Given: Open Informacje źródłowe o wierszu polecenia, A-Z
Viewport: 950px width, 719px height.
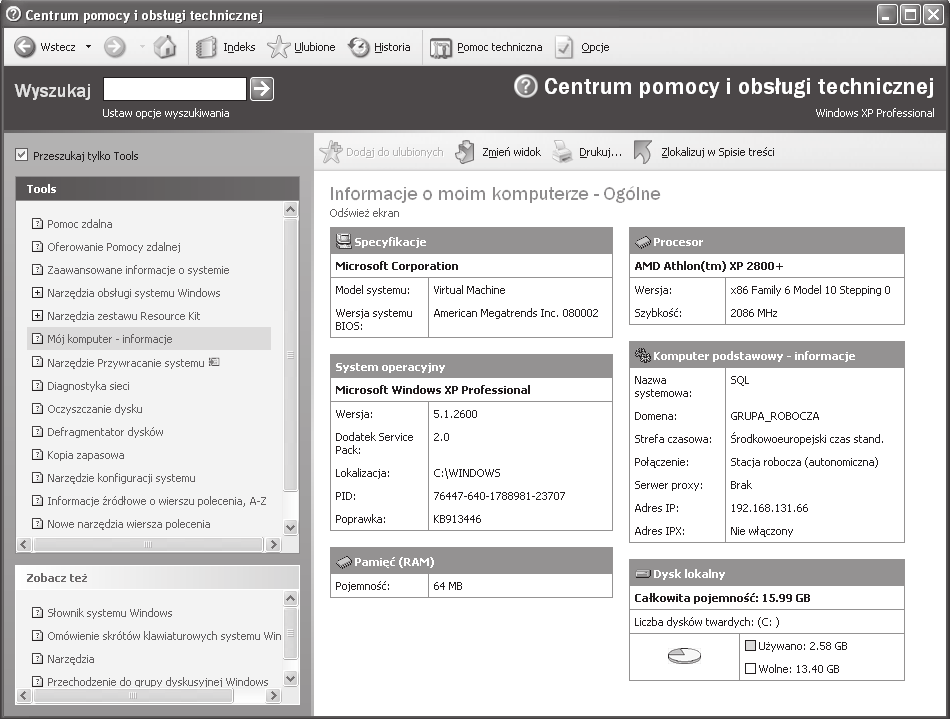Looking at the screenshot, I should point(156,501).
